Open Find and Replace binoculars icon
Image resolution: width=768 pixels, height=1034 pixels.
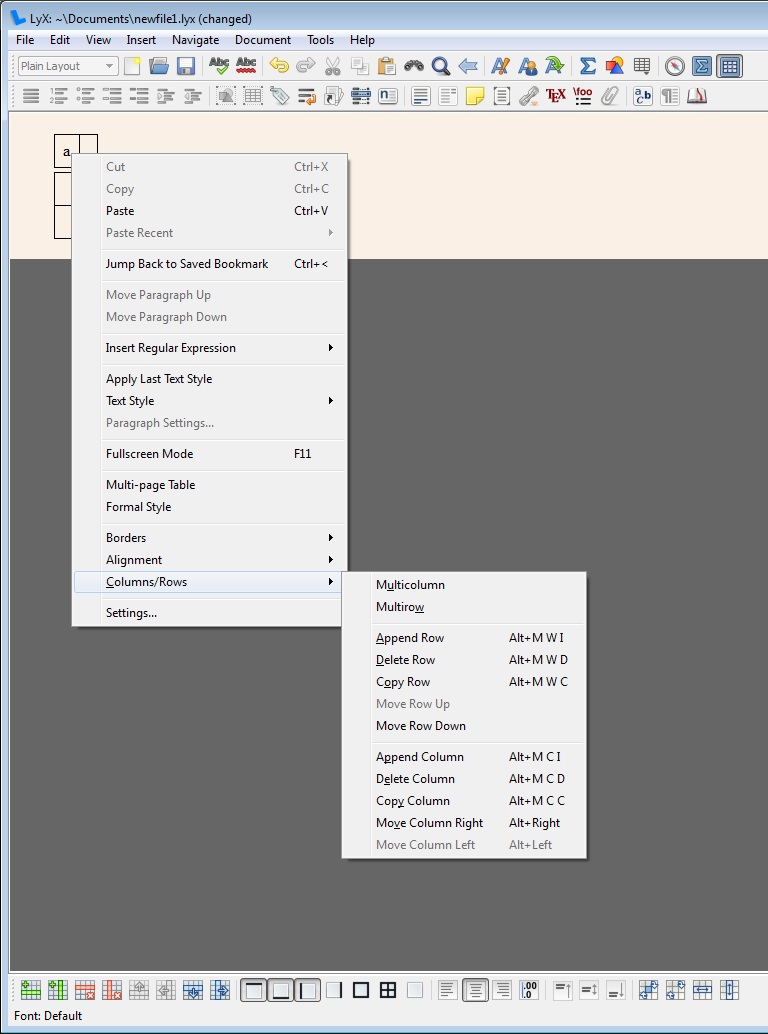(414, 66)
